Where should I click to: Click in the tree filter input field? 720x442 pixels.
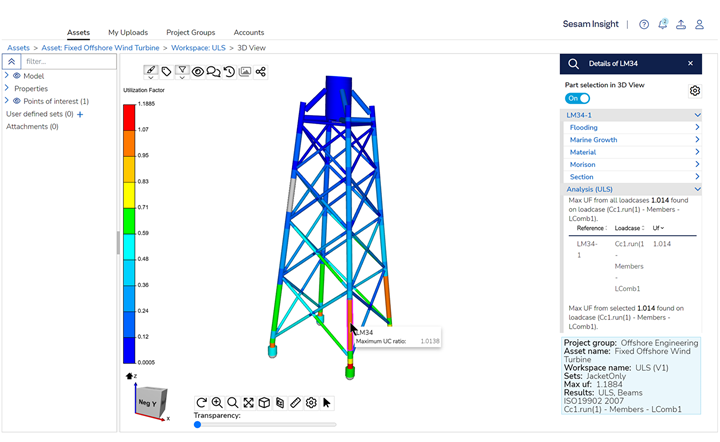pos(69,61)
